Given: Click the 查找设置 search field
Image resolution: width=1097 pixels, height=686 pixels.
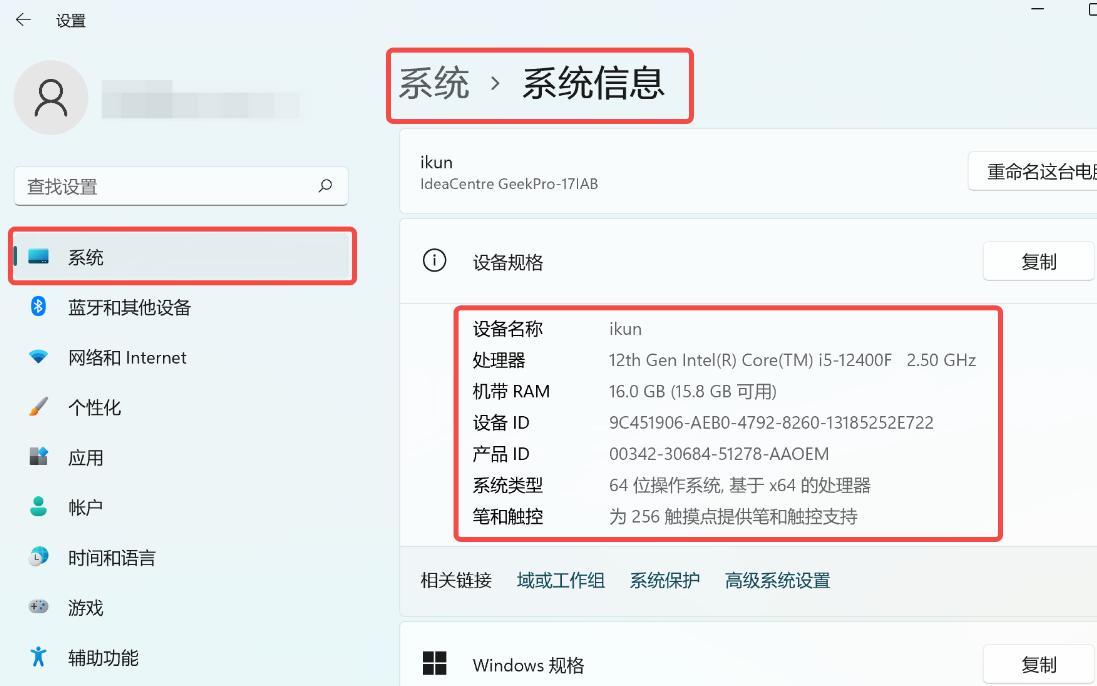Looking at the screenshot, I should click(181, 186).
